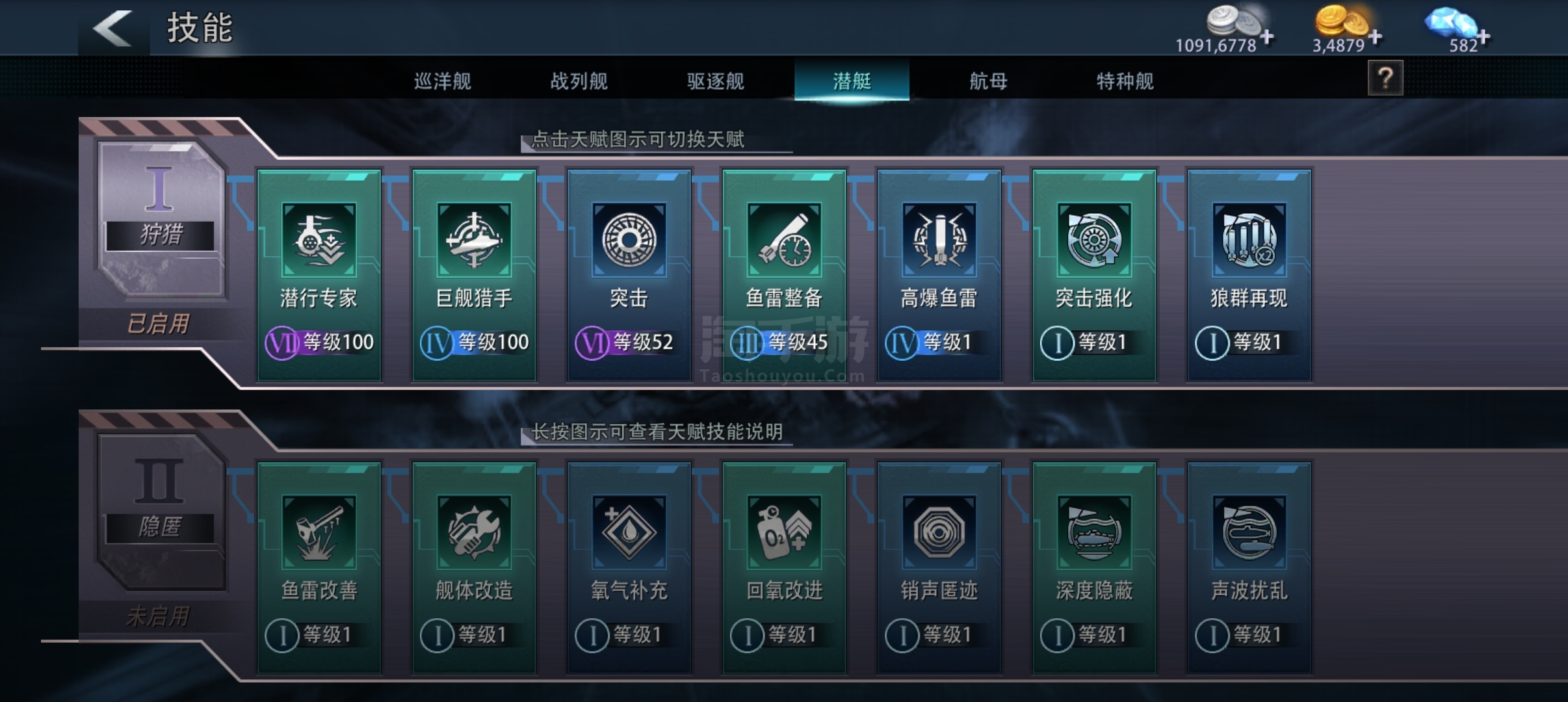Open the 声波扰乱 skill icon
The image size is (1568, 702).
(1249, 532)
